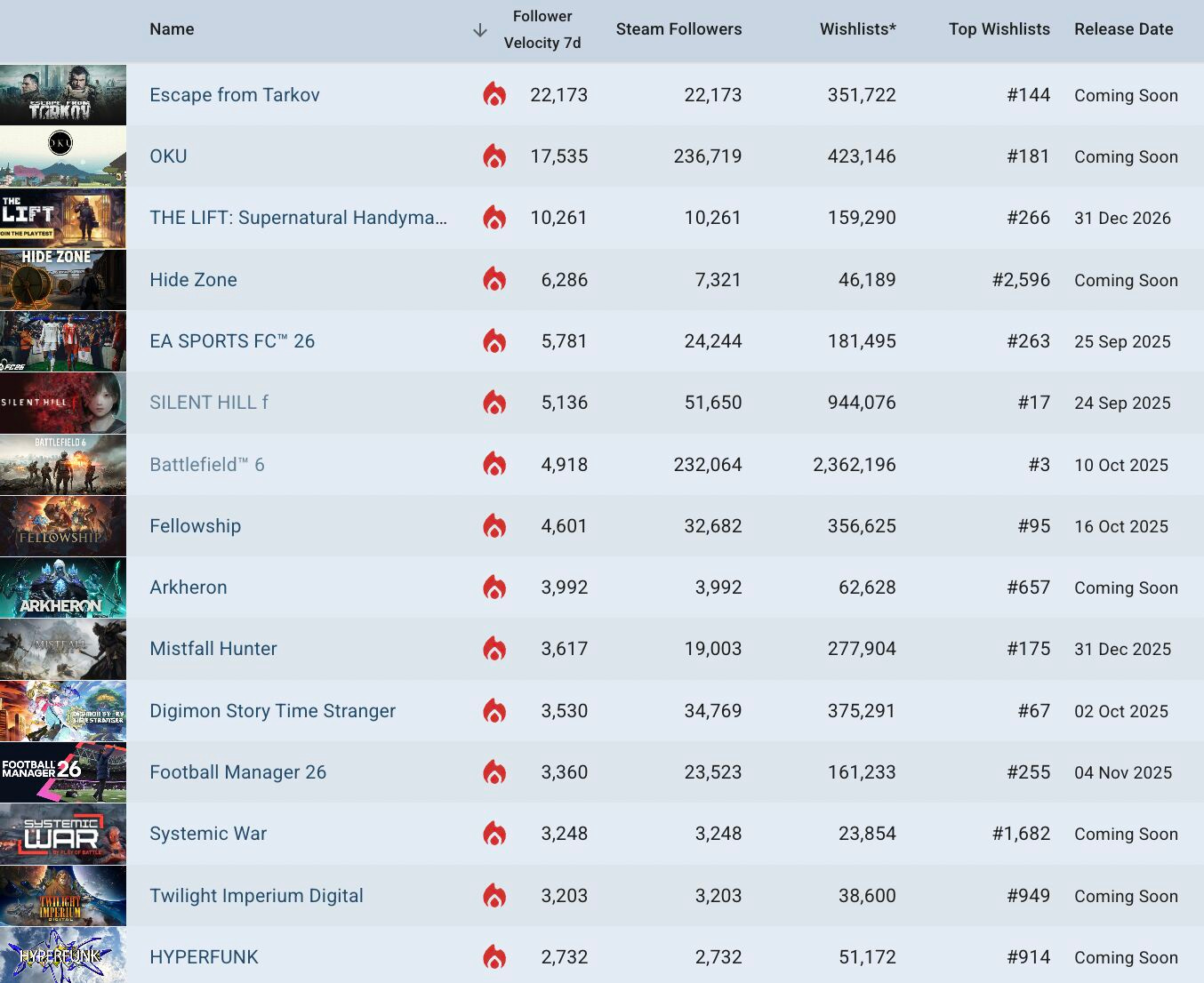
Task: Sort by Name column header
Action: tap(172, 29)
